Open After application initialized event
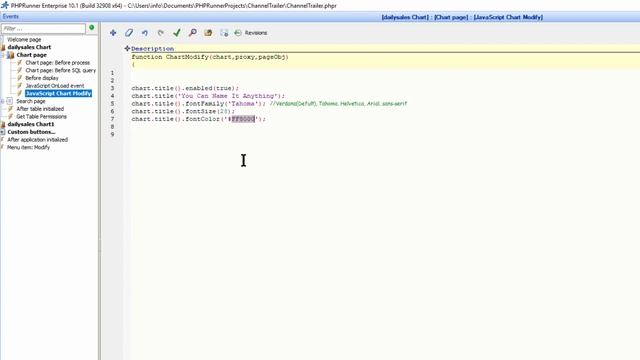This screenshot has height=360, width=640. (38, 140)
